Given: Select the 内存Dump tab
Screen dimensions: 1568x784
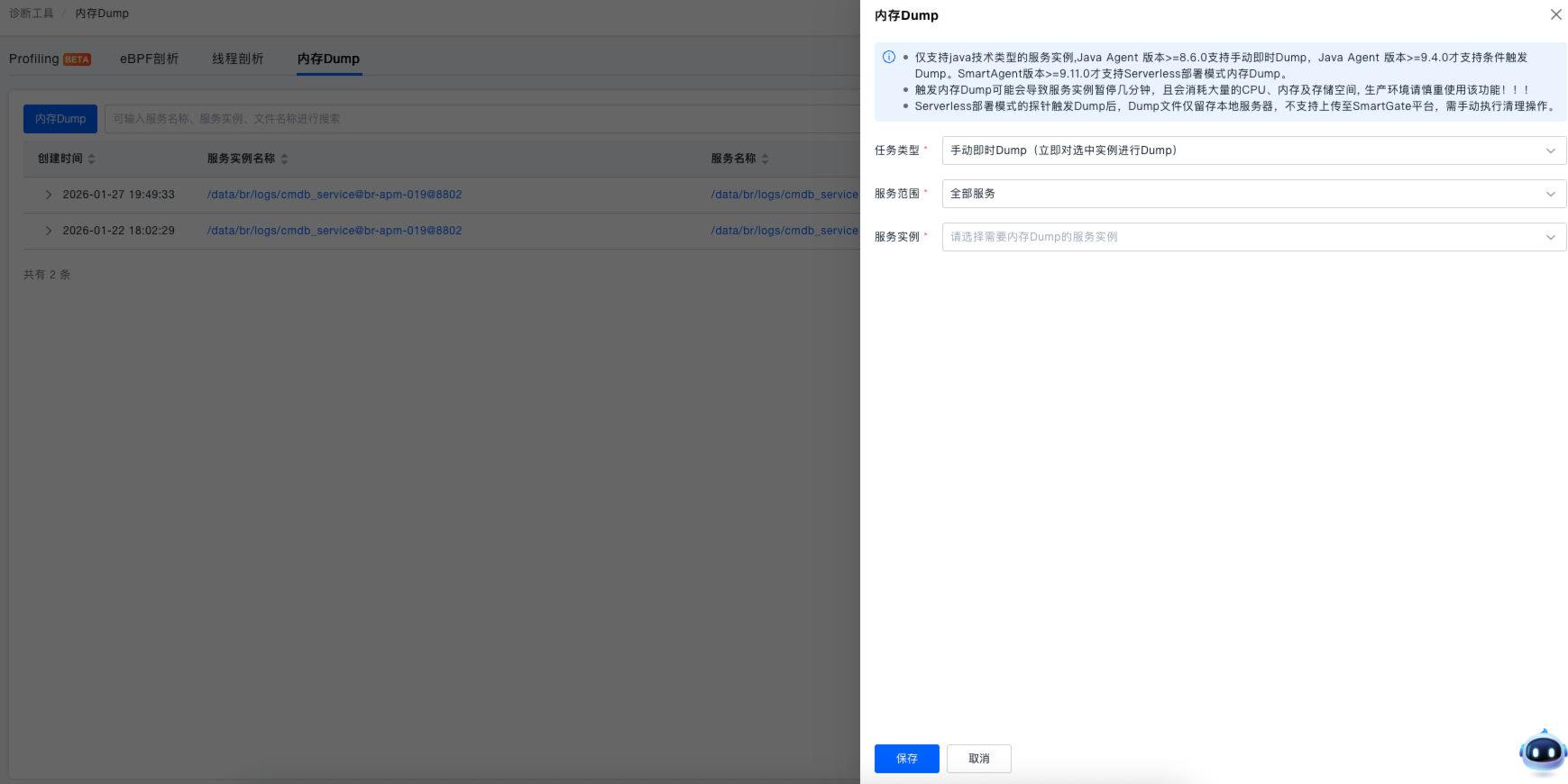Looking at the screenshot, I should point(328,59).
